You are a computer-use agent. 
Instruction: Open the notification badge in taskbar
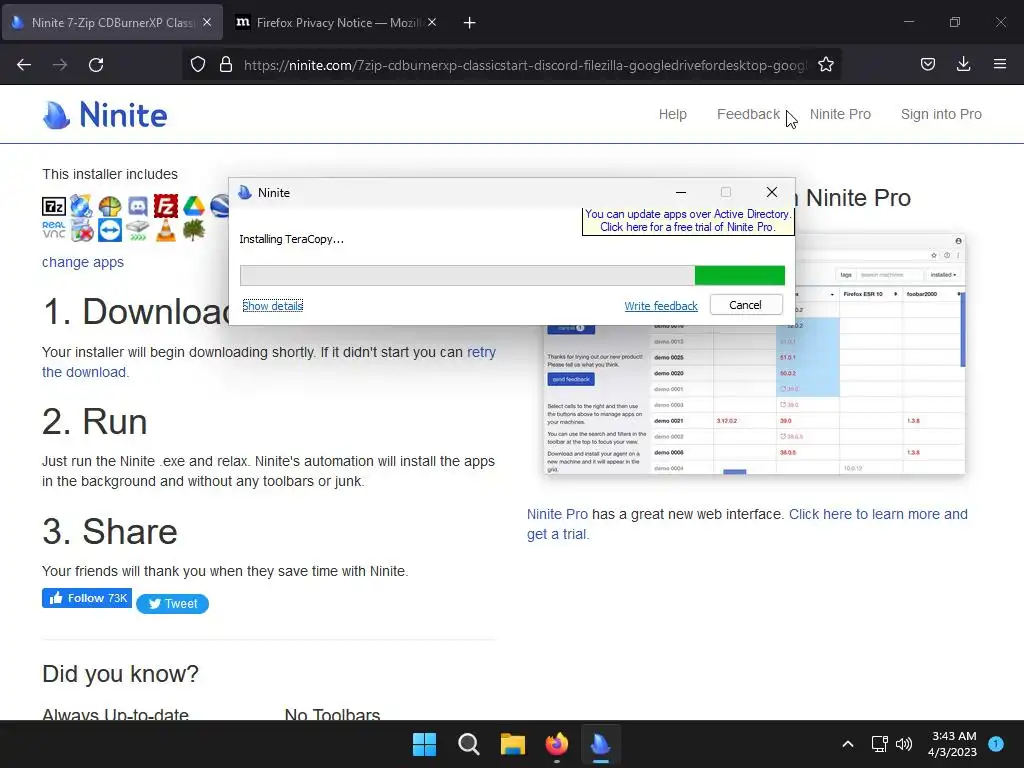point(996,744)
